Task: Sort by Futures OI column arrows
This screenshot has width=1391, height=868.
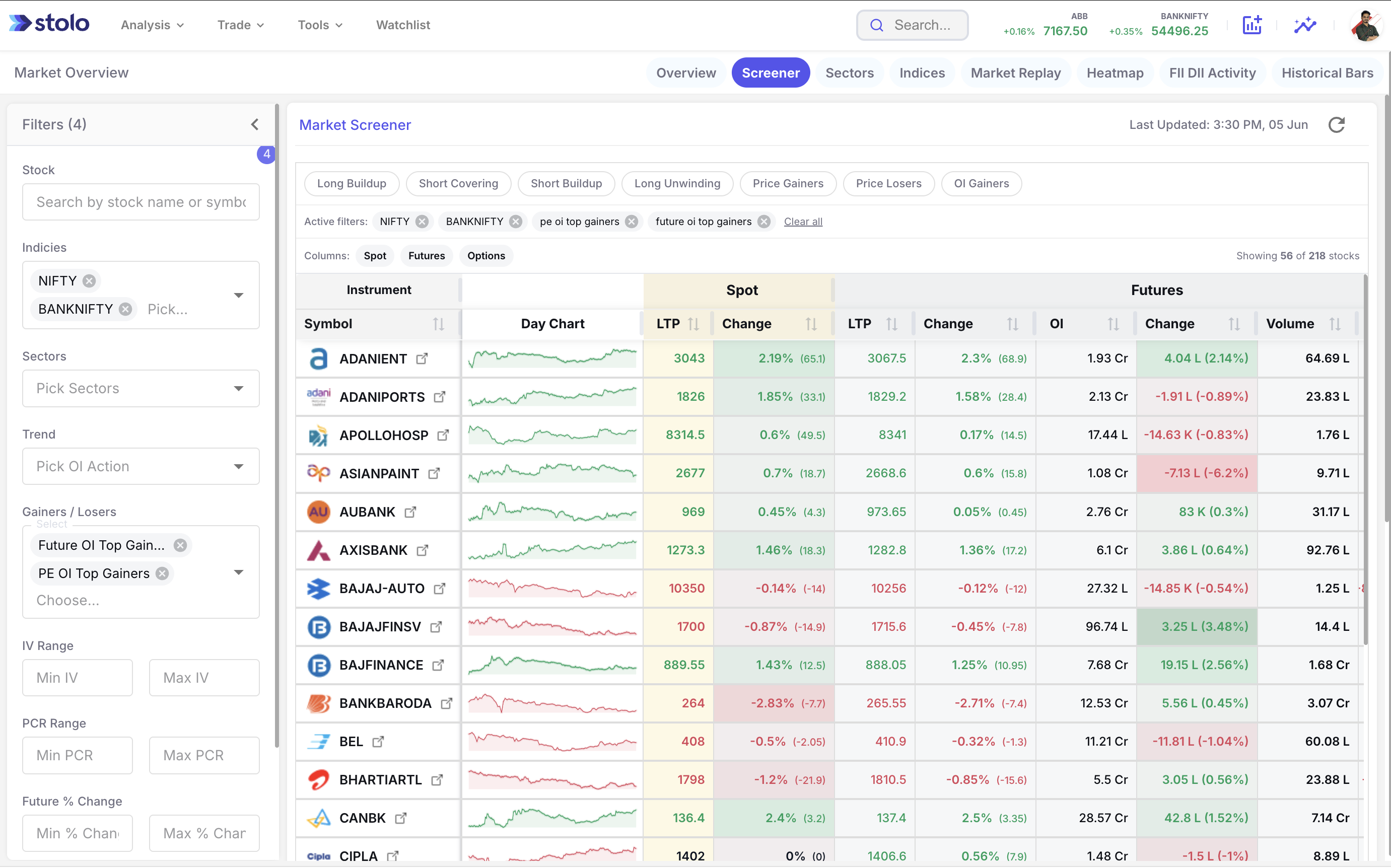Action: pyautogui.click(x=1114, y=324)
